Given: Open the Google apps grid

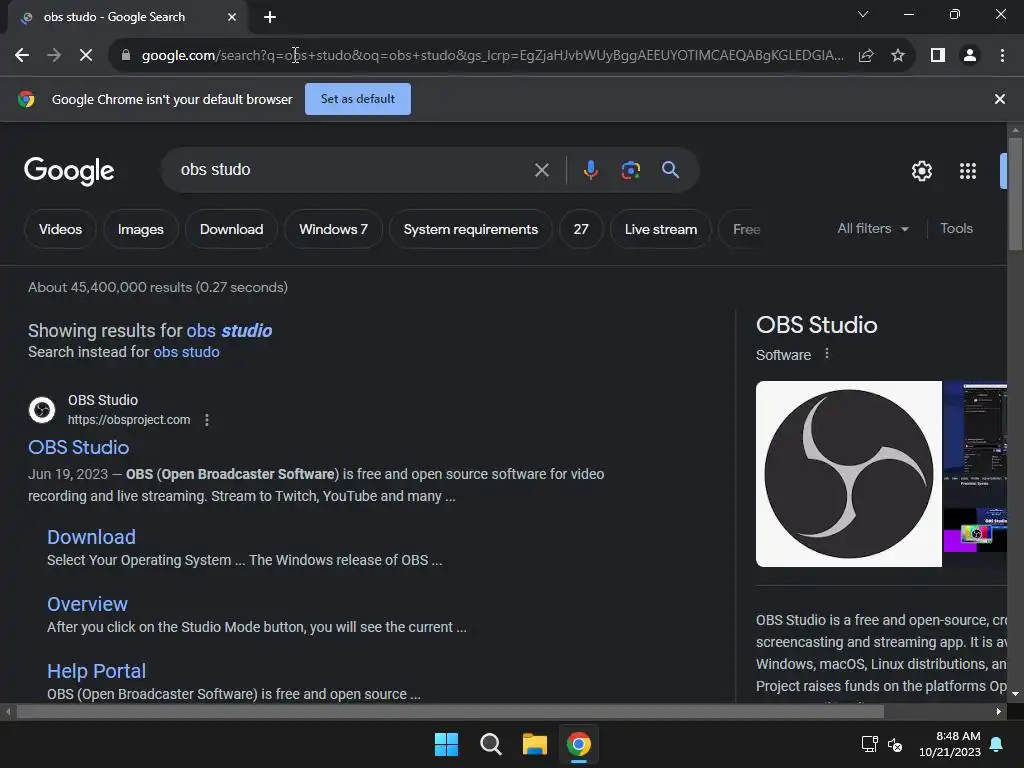Looking at the screenshot, I should click(968, 171).
